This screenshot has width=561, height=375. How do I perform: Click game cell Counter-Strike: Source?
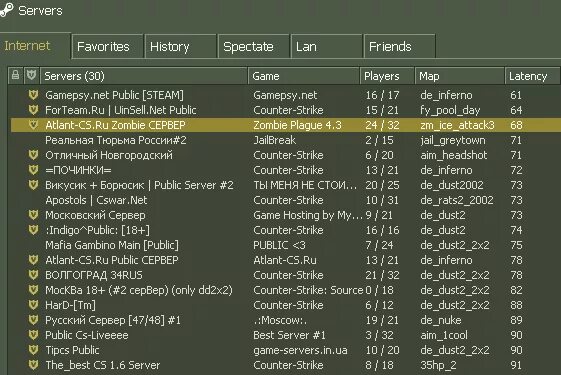click(308, 291)
